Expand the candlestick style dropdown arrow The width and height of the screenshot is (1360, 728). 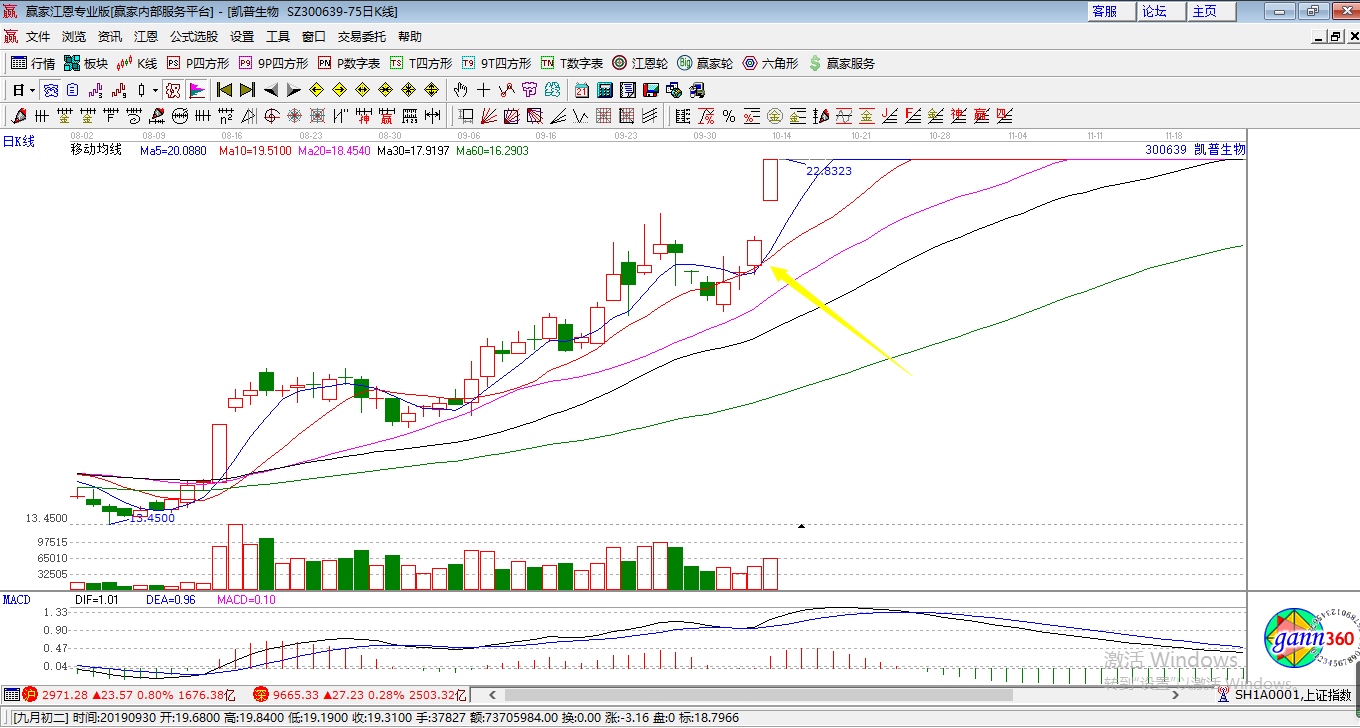point(155,89)
